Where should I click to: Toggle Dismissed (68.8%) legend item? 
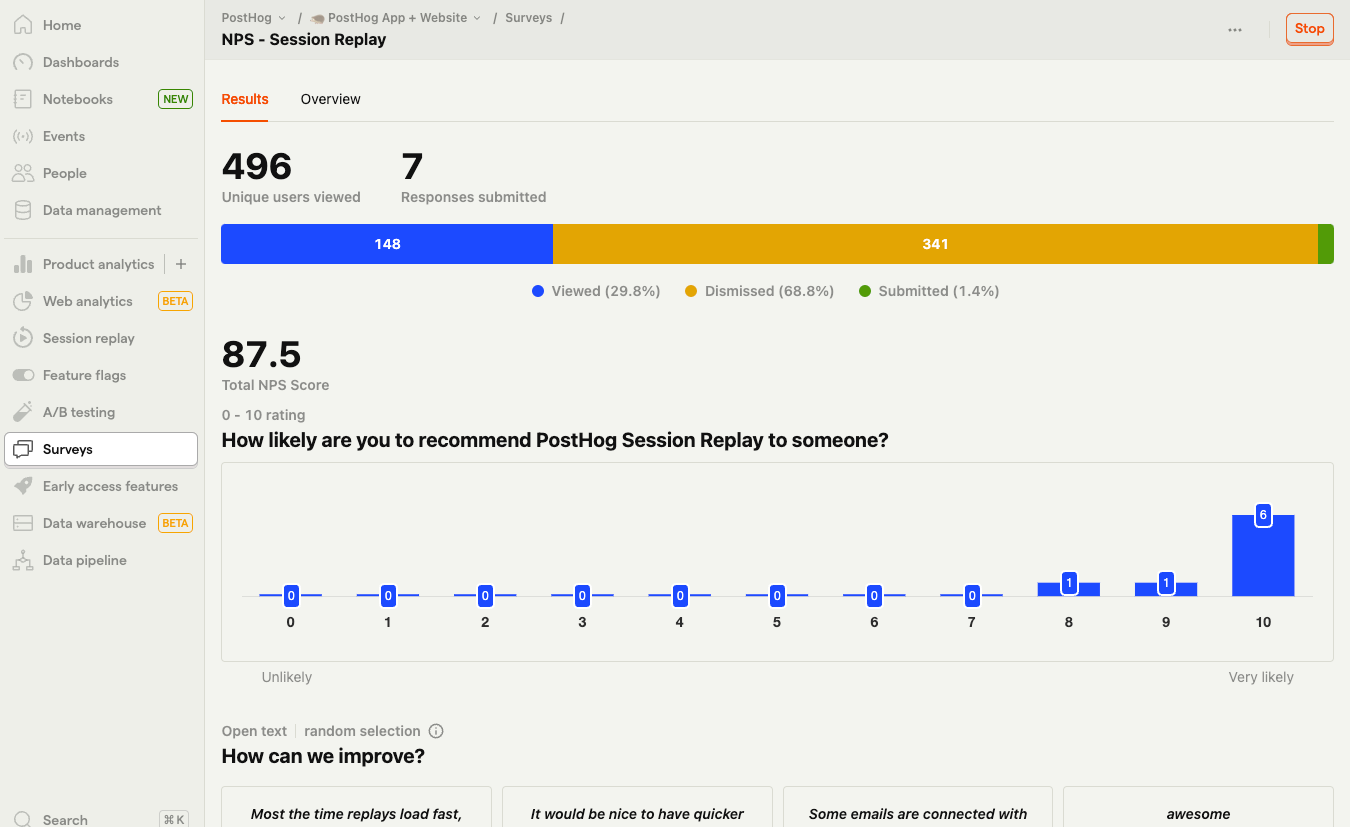(x=759, y=291)
